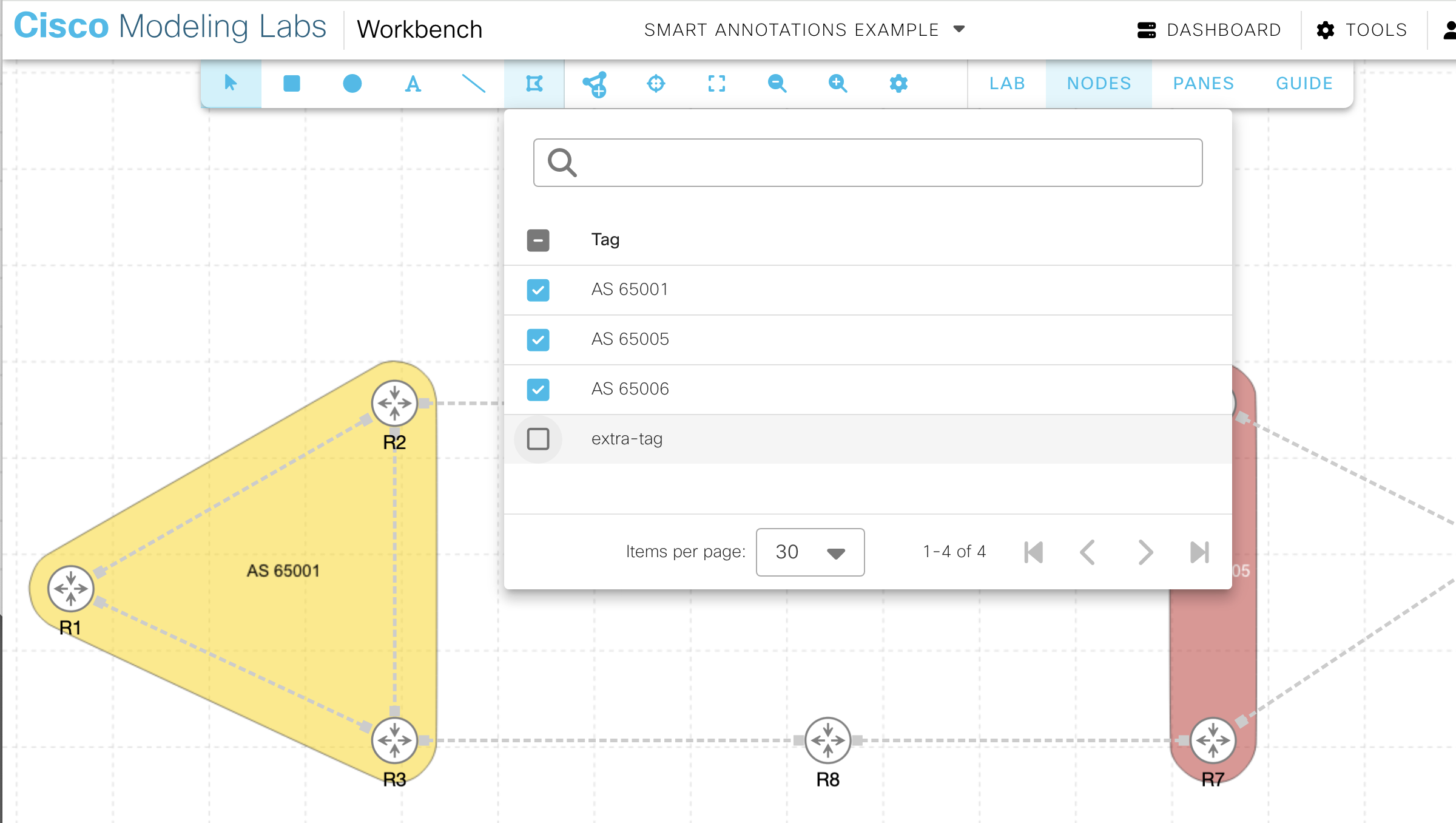Image resolution: width=1456 pixels, height=823 pixels.
Task: Select the text annotation tool
Action: (413, 84)
